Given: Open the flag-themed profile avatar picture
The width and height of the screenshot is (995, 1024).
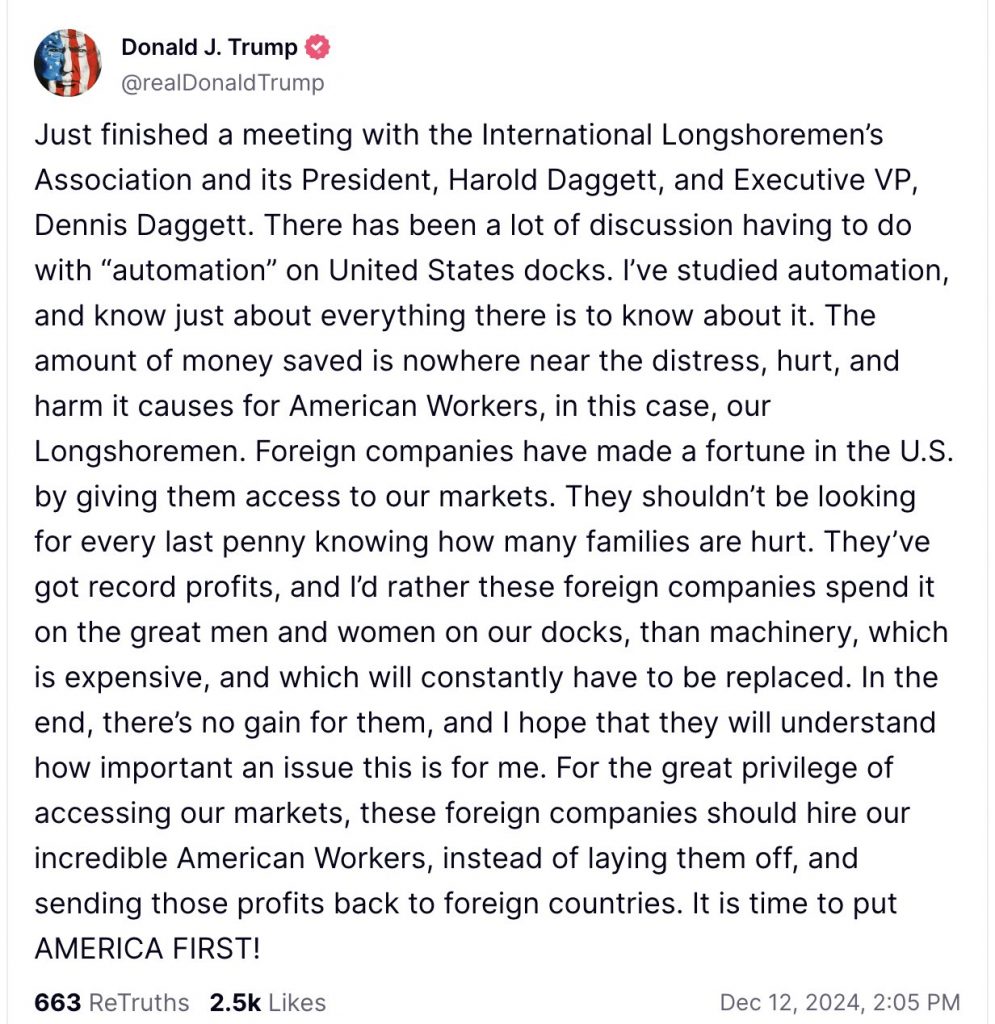Looking at the screenshot, I should point(68,63).
